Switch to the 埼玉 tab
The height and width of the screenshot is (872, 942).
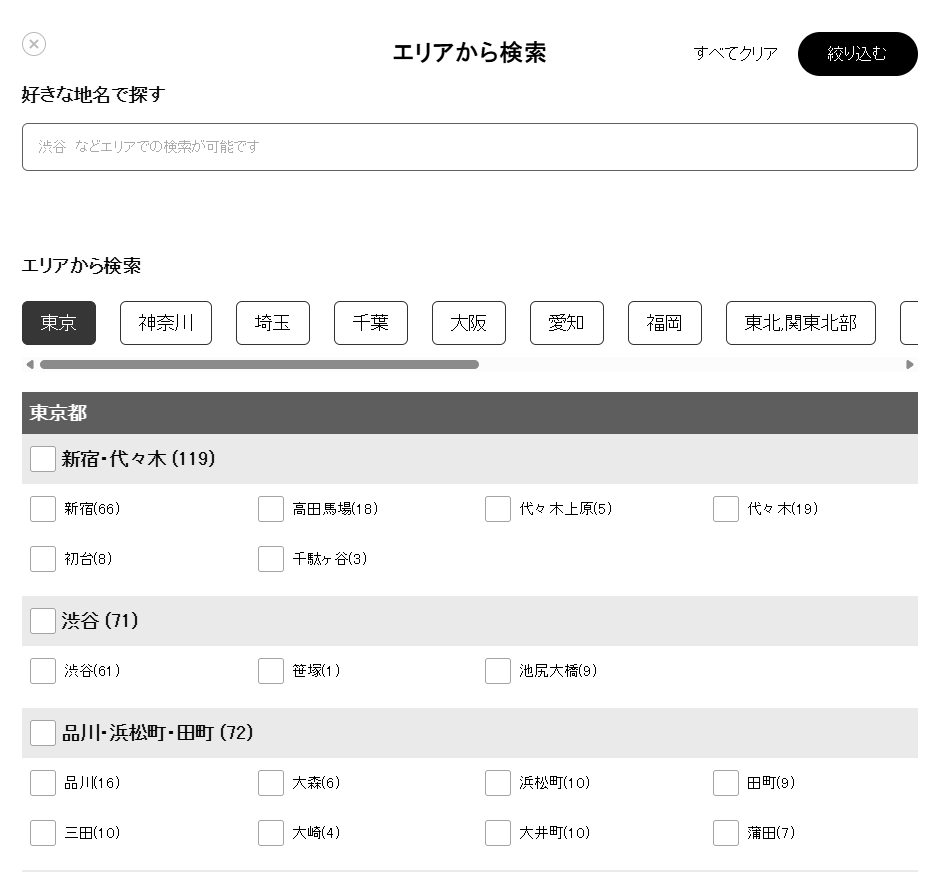pyautogui.click(x=273, y=323)
